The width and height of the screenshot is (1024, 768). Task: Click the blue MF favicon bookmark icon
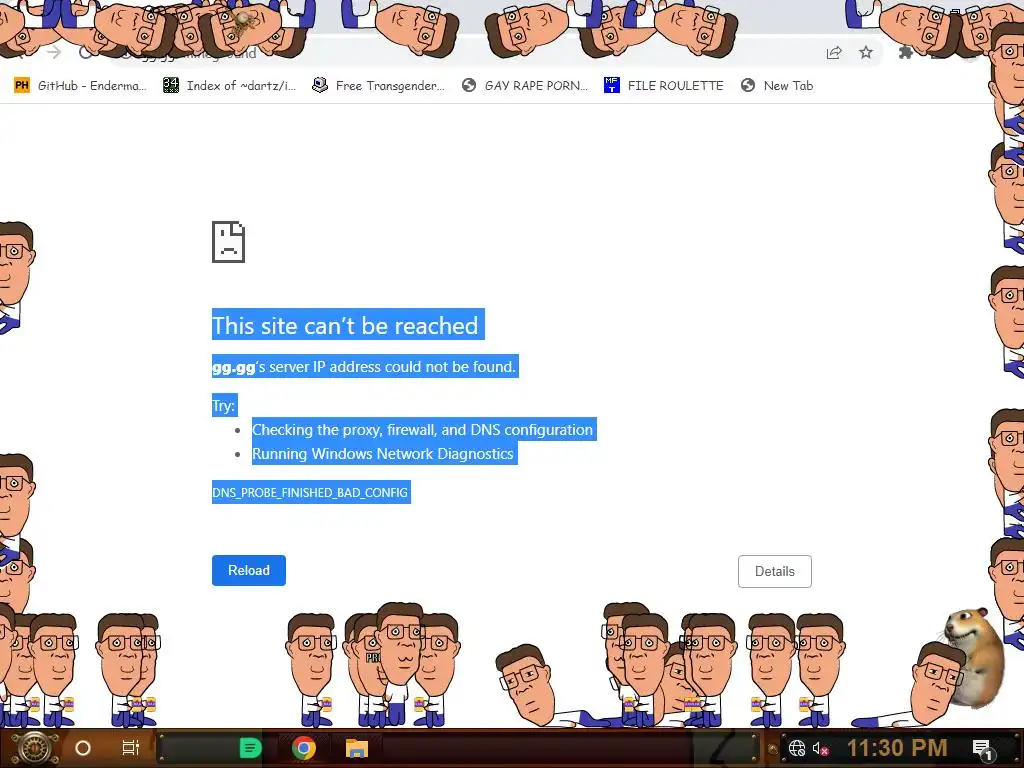tap(611, 85)
